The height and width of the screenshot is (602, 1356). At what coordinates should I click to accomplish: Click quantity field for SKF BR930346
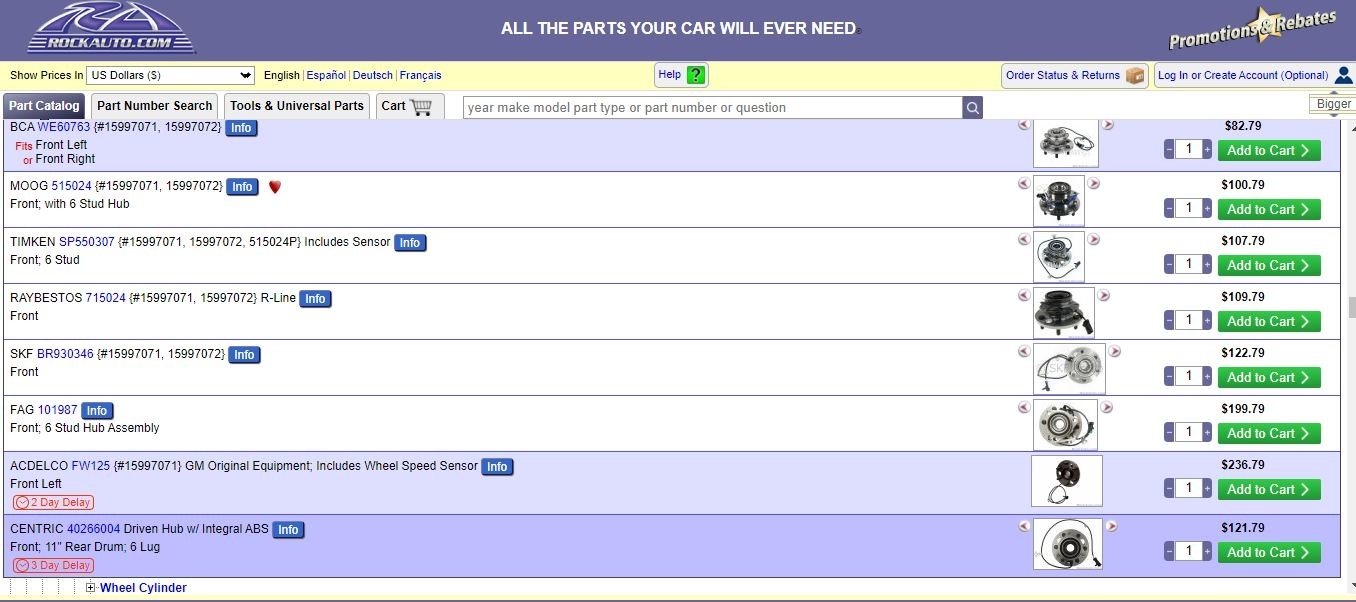(x=1188, y=376)
